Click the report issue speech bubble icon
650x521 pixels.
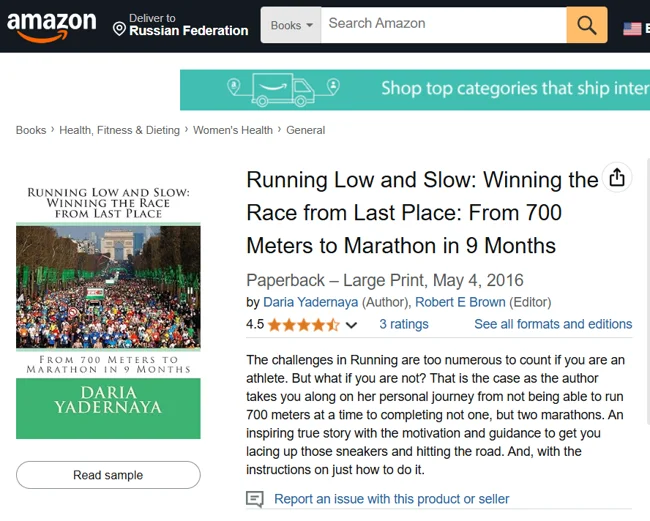[255, 499]
